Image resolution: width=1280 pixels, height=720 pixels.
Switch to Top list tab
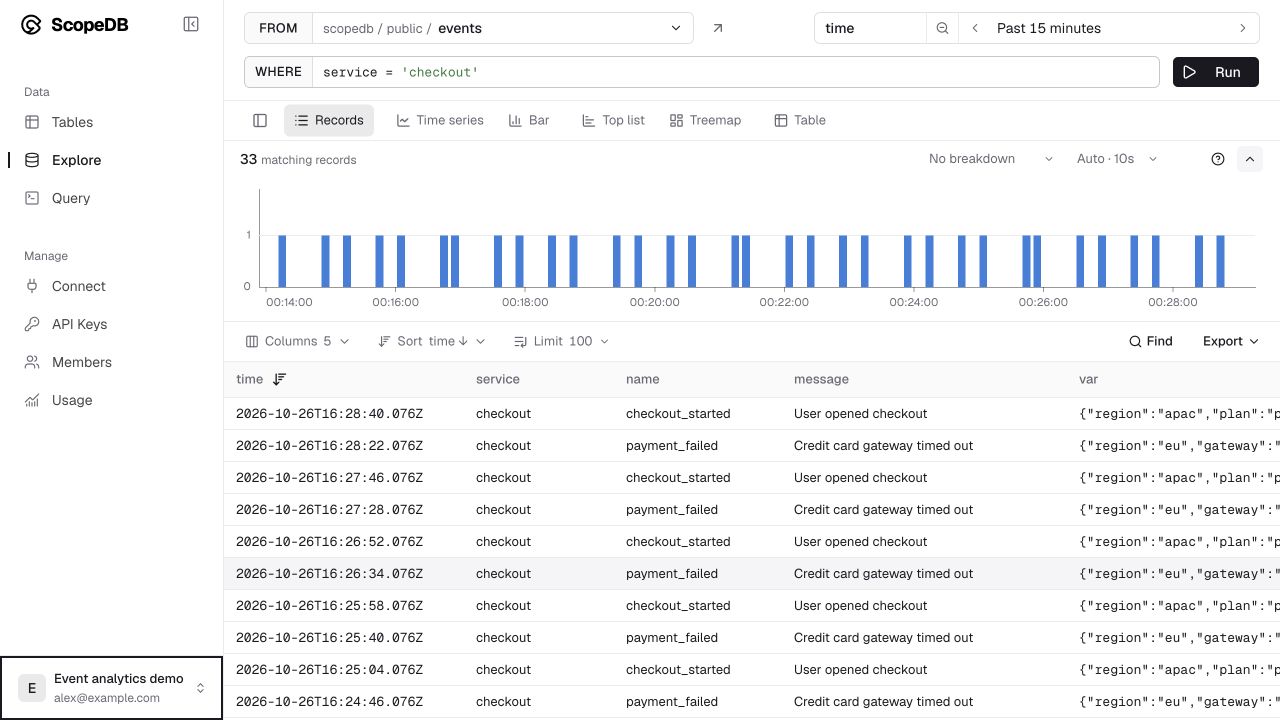[x=613, y=120]
